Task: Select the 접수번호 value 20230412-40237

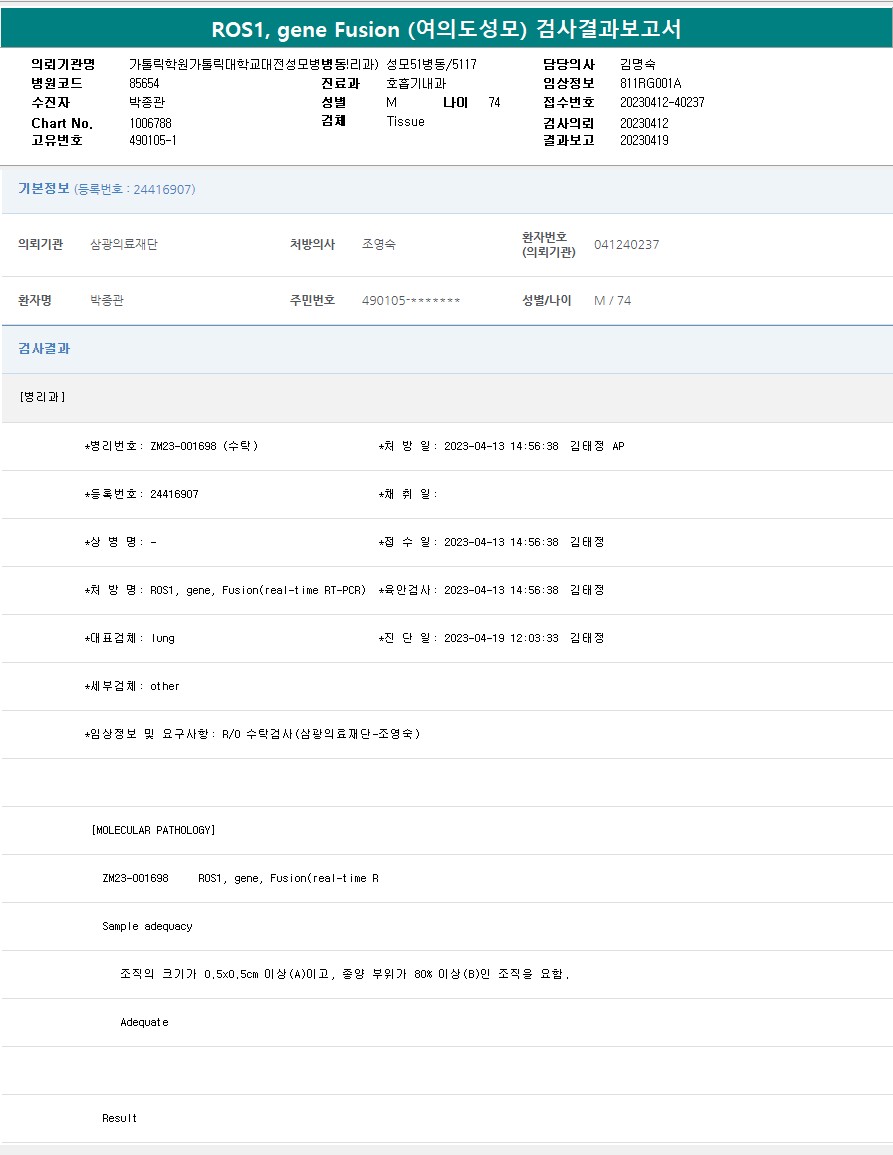Action: pos(661,102)
